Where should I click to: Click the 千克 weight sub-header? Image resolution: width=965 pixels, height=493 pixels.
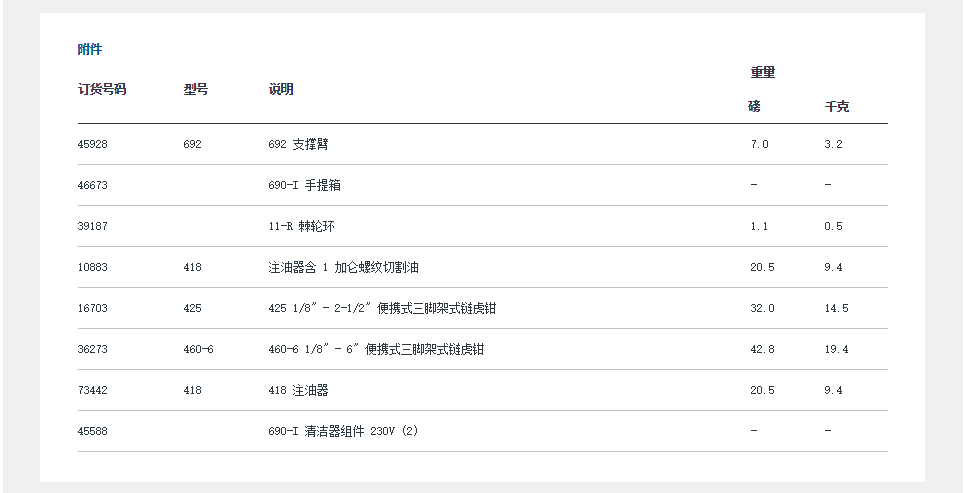[836, 106]
